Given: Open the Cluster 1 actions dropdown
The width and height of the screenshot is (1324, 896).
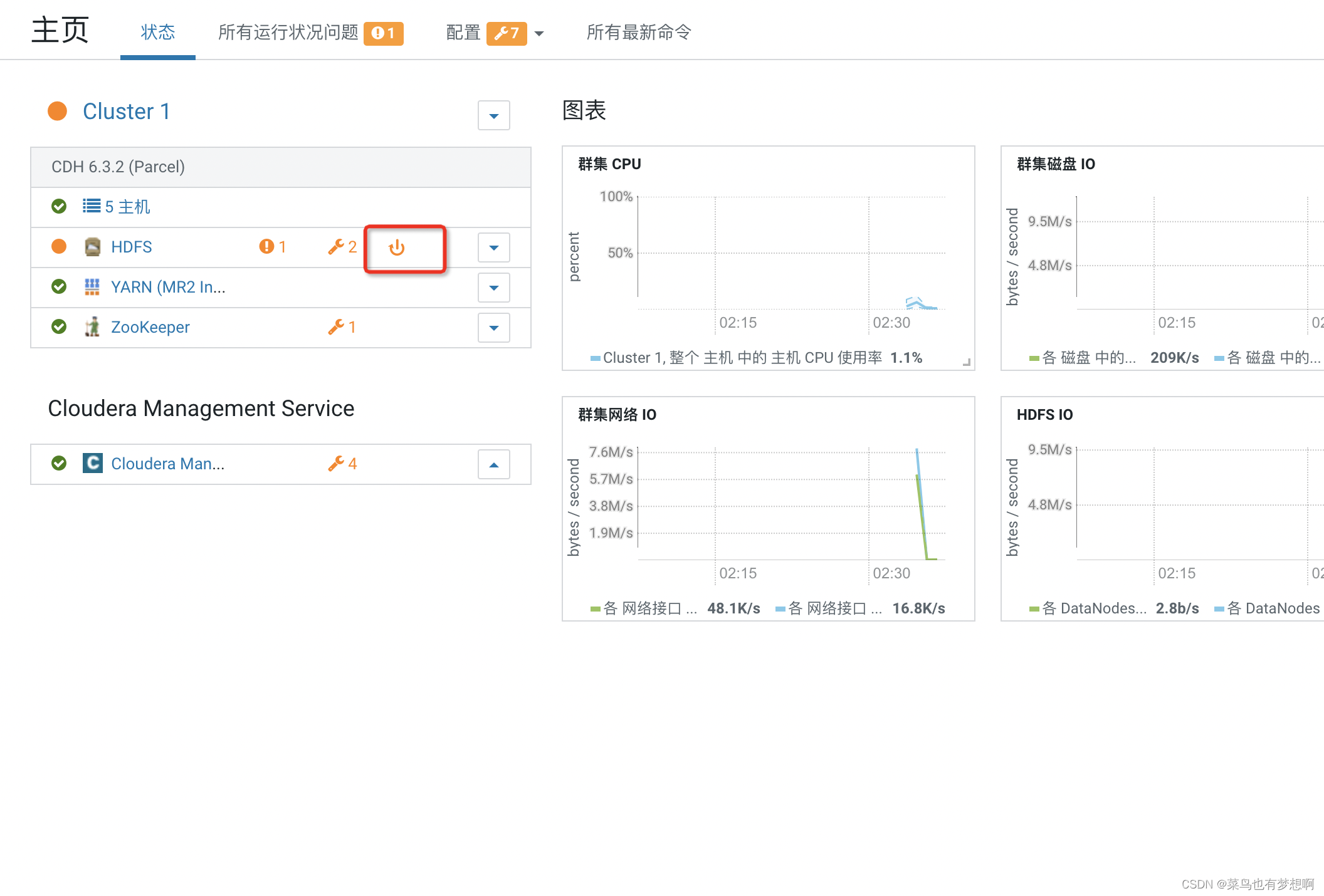Looking at the screenshot, I should coord(494,116).
